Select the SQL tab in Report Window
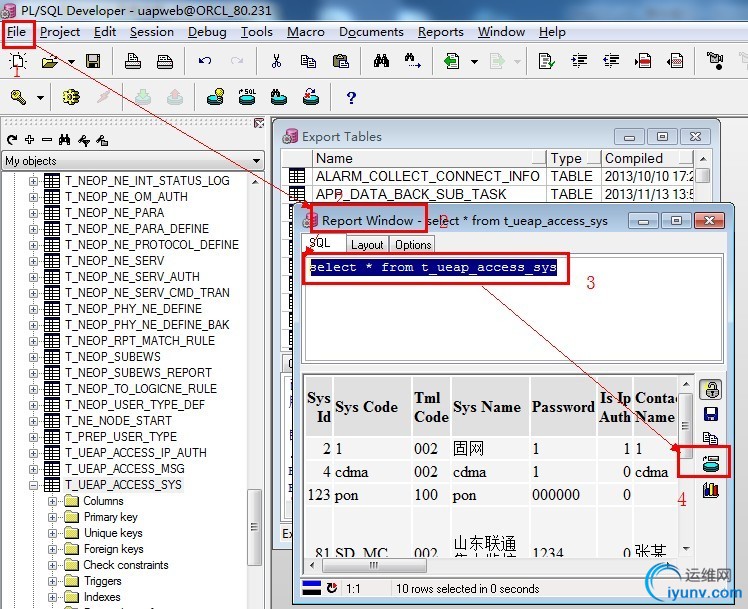This screenshot has width=748, height=609. (x=320, y=243)
